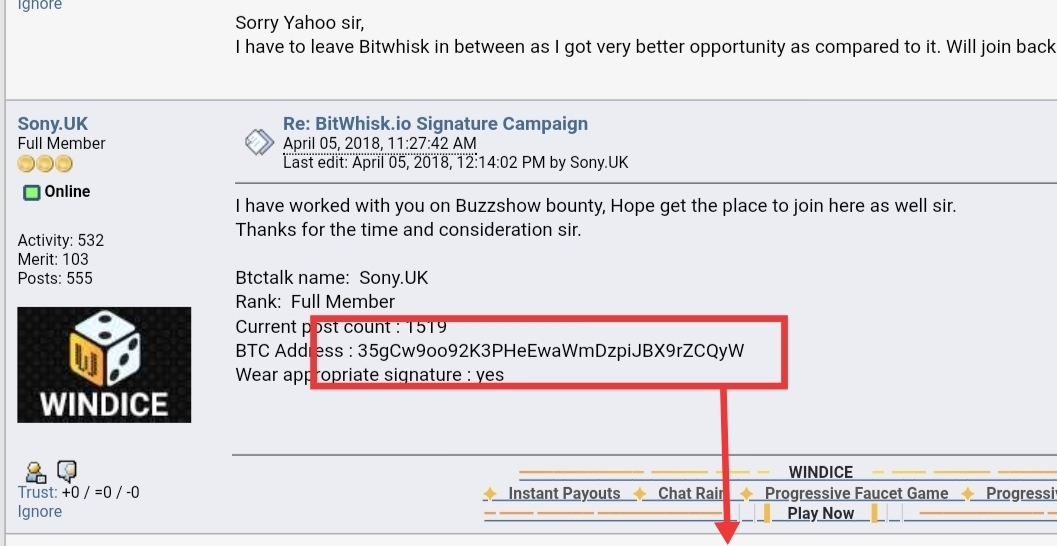The width and height of the screenshot is (1057, 546).
Task: Click the Ignore link of top post
Action: [40, 5]
